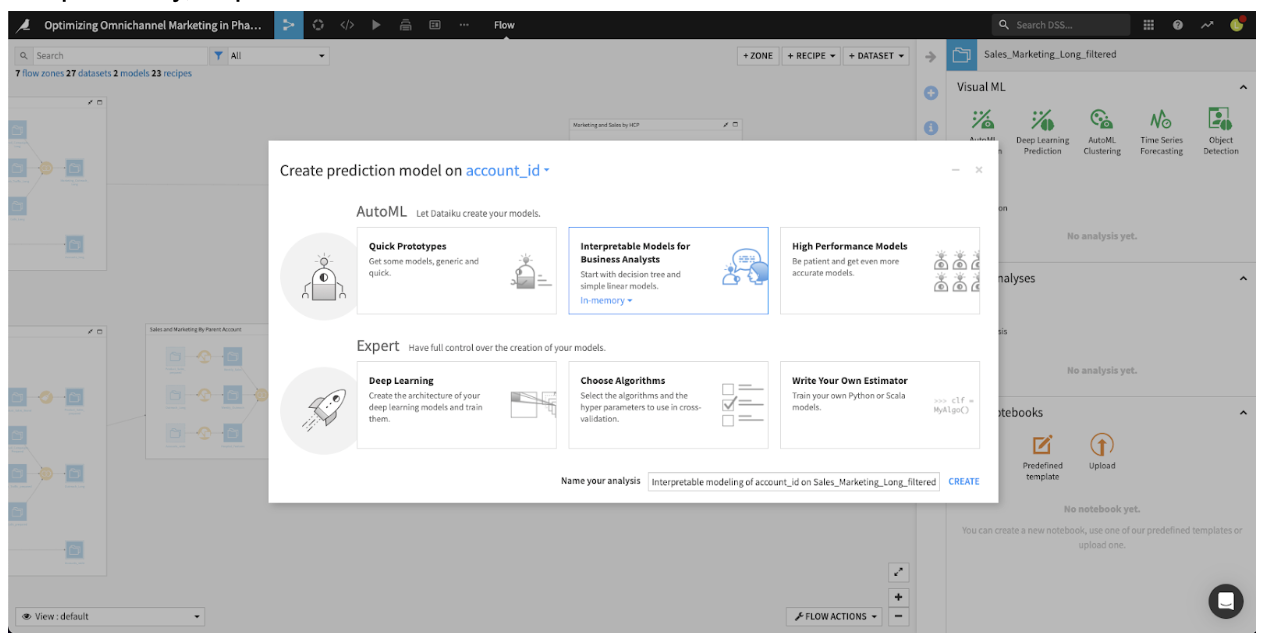This screenshot has height=644, width=1272.
Task: Click the CREATE button
Action: click(x=962, y=481)
